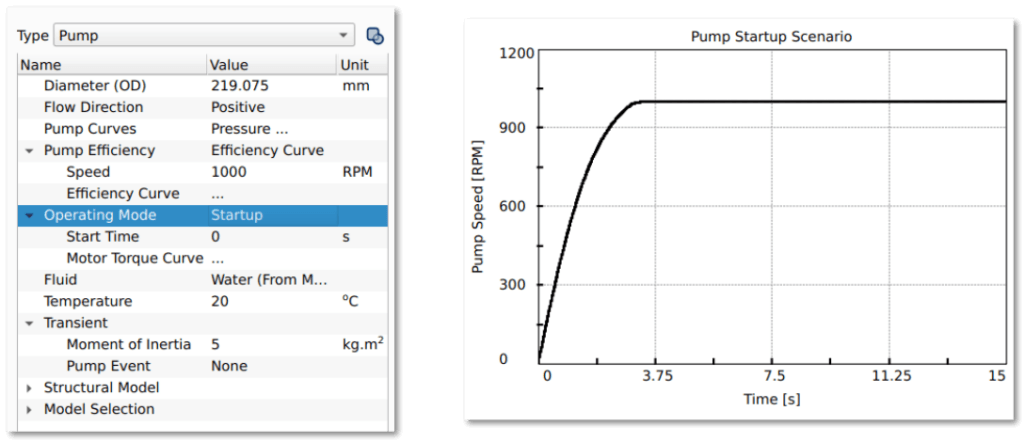Edit the Start Time value 0

pyautogui.click(x=216, y=237)
